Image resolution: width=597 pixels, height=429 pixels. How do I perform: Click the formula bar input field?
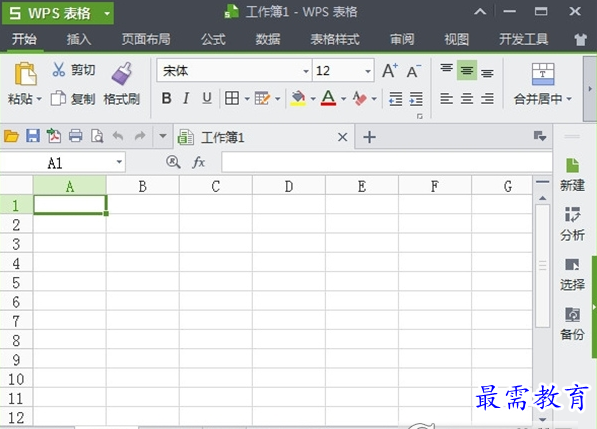[386, 162]
